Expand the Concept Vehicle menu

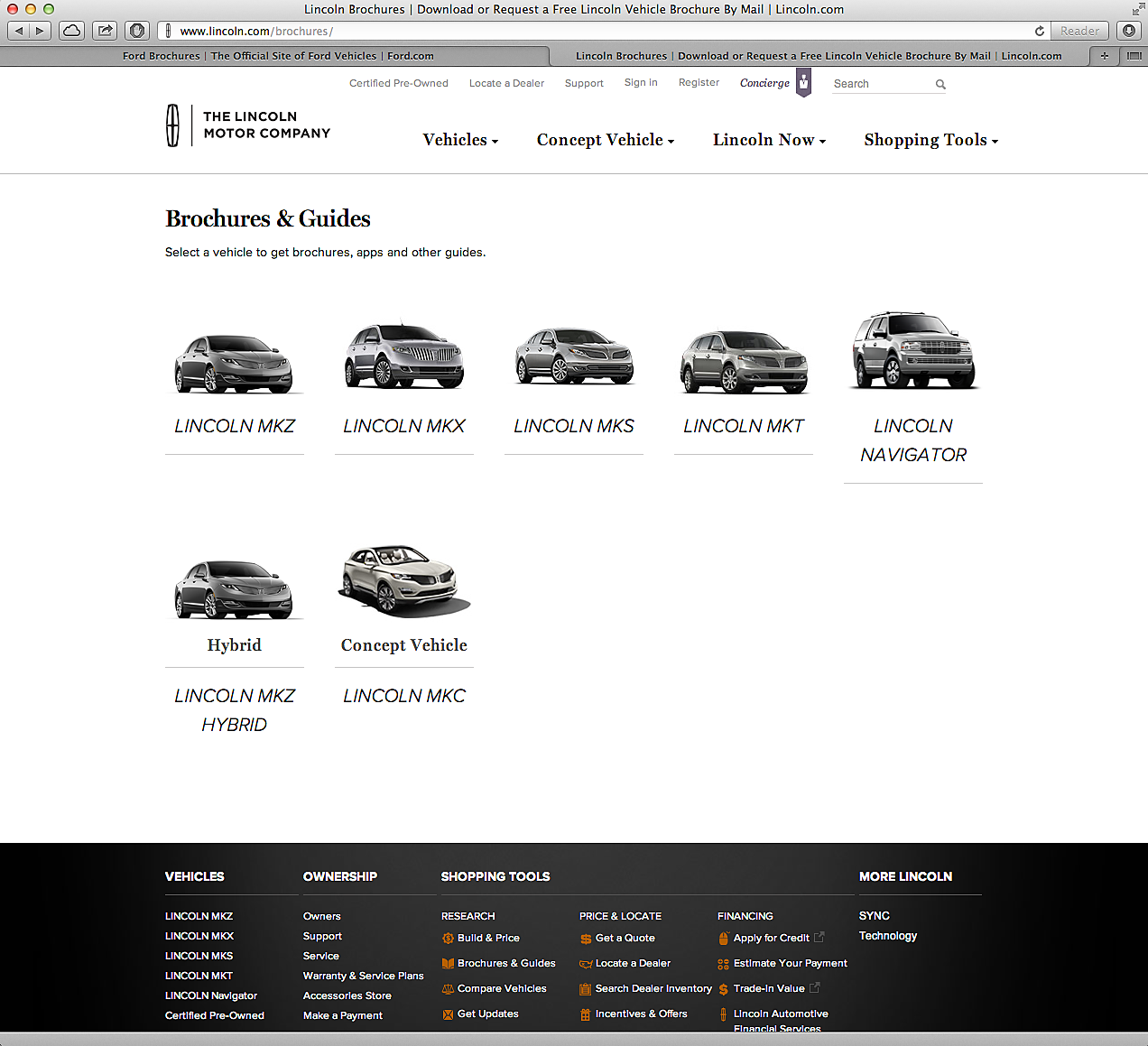pyautogui.click(x=606, y=140)
